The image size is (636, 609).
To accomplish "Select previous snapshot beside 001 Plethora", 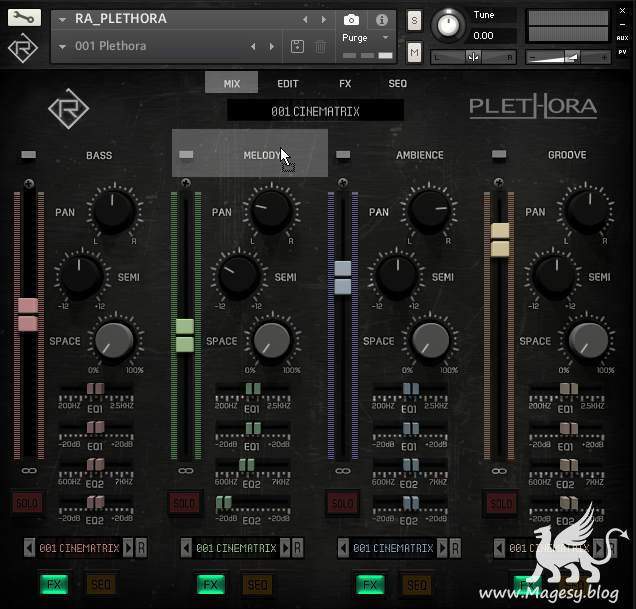I will pyautogui.click(x=253, y=47).
